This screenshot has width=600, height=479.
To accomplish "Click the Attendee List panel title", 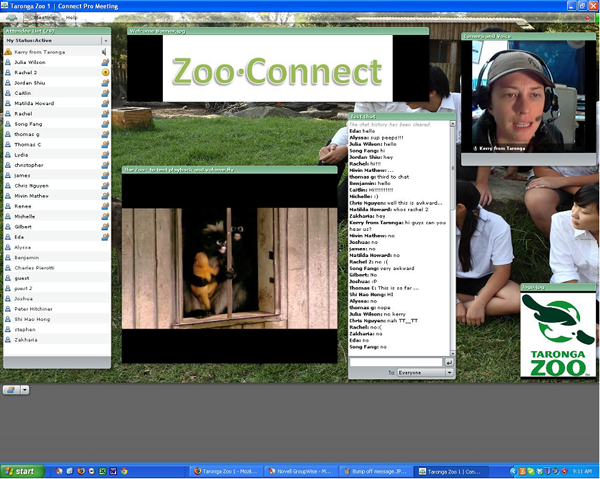I will [x=30, y=31].
